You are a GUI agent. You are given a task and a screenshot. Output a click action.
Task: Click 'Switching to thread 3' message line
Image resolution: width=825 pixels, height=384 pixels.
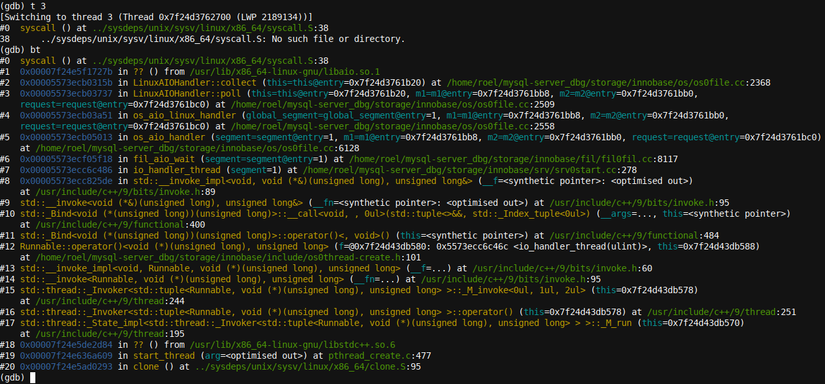(x=156, y=17)
